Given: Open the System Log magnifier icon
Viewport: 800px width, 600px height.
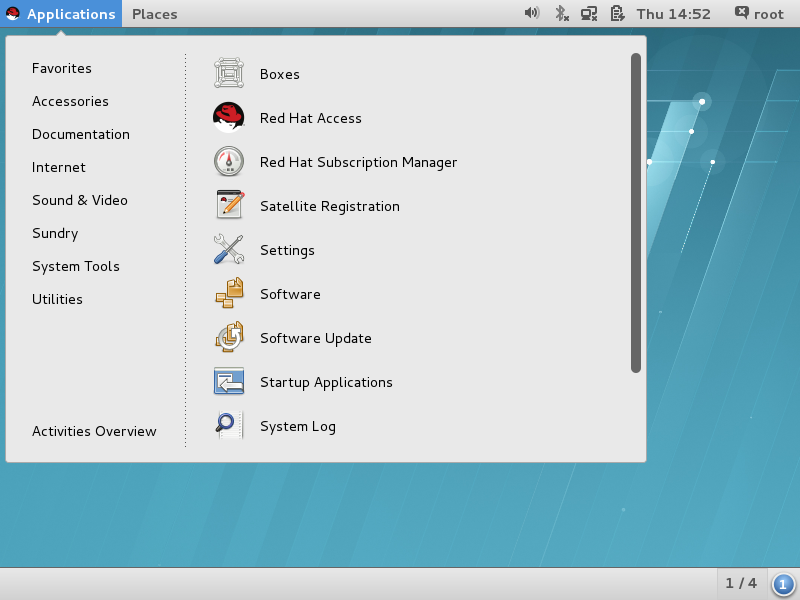Looking at the screenshot, I should [229, 425].
